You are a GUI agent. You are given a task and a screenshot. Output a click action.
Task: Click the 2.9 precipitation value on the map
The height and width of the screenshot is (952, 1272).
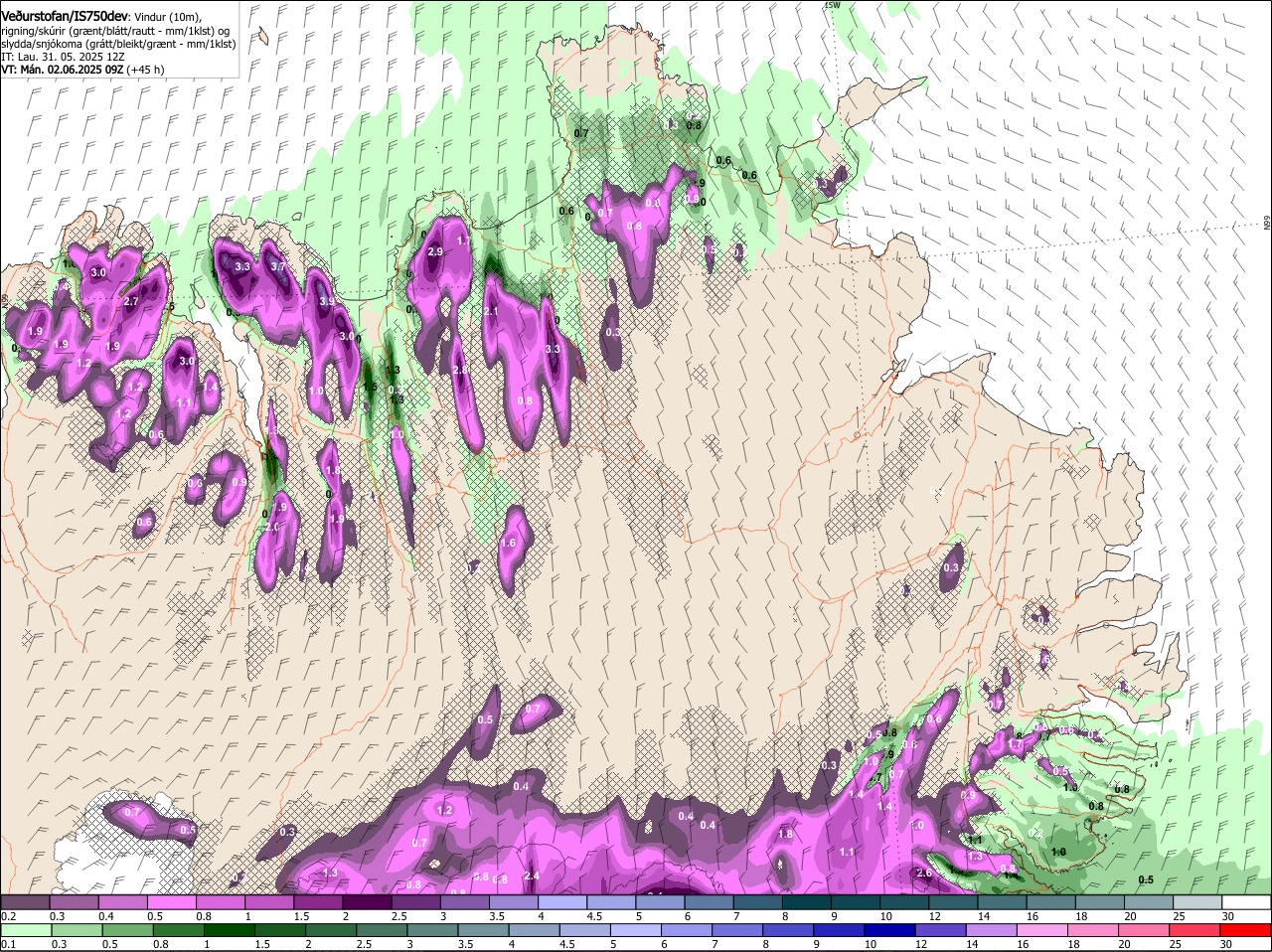tap(435, 252)
